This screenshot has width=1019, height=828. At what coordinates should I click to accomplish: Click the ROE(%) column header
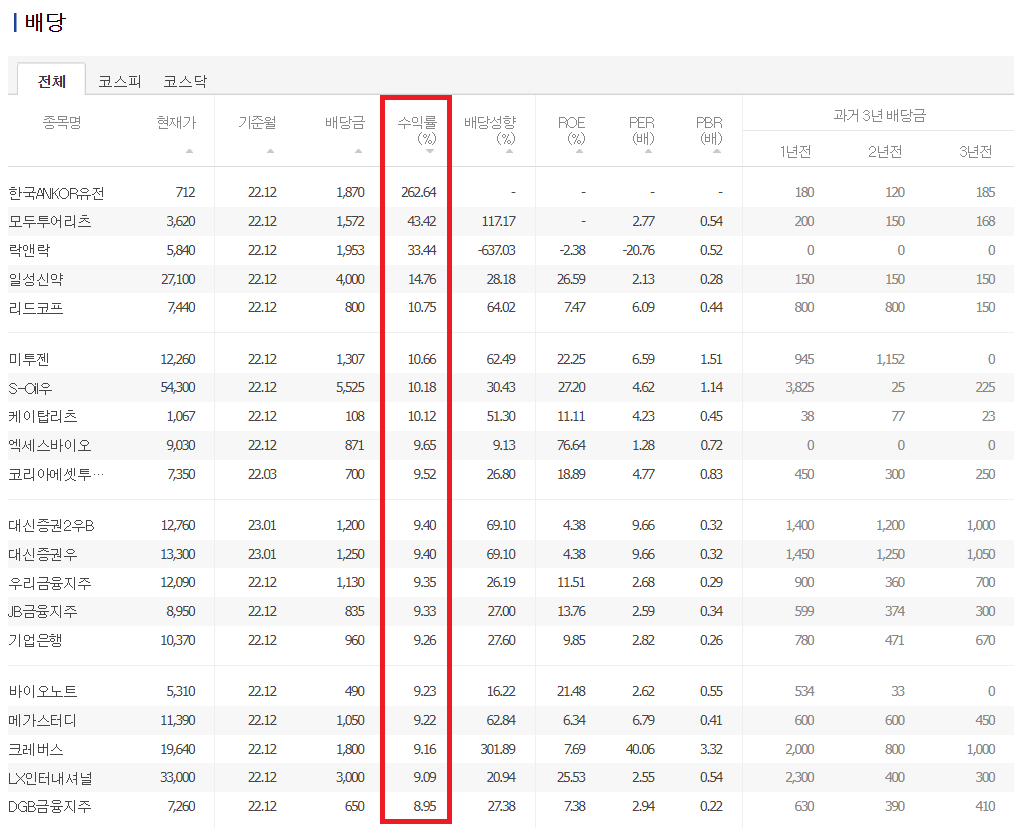[572, 130]
